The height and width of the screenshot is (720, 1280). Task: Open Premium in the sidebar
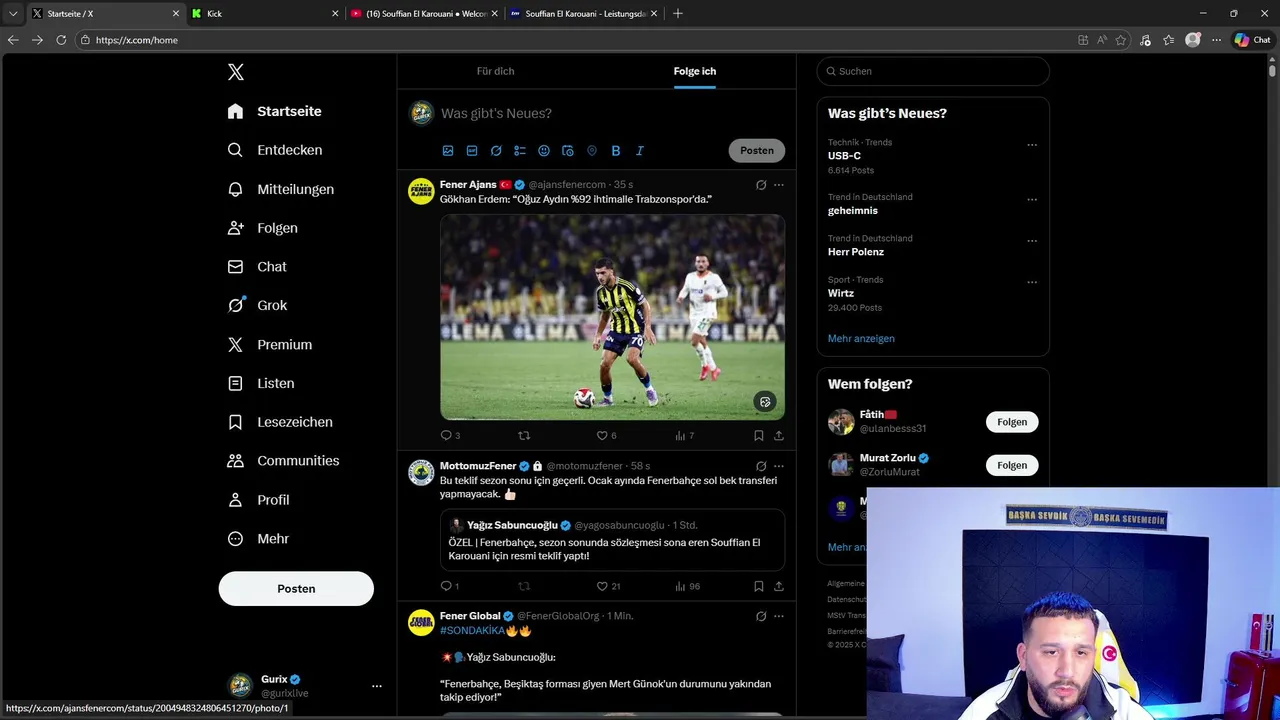coord(269,345)
